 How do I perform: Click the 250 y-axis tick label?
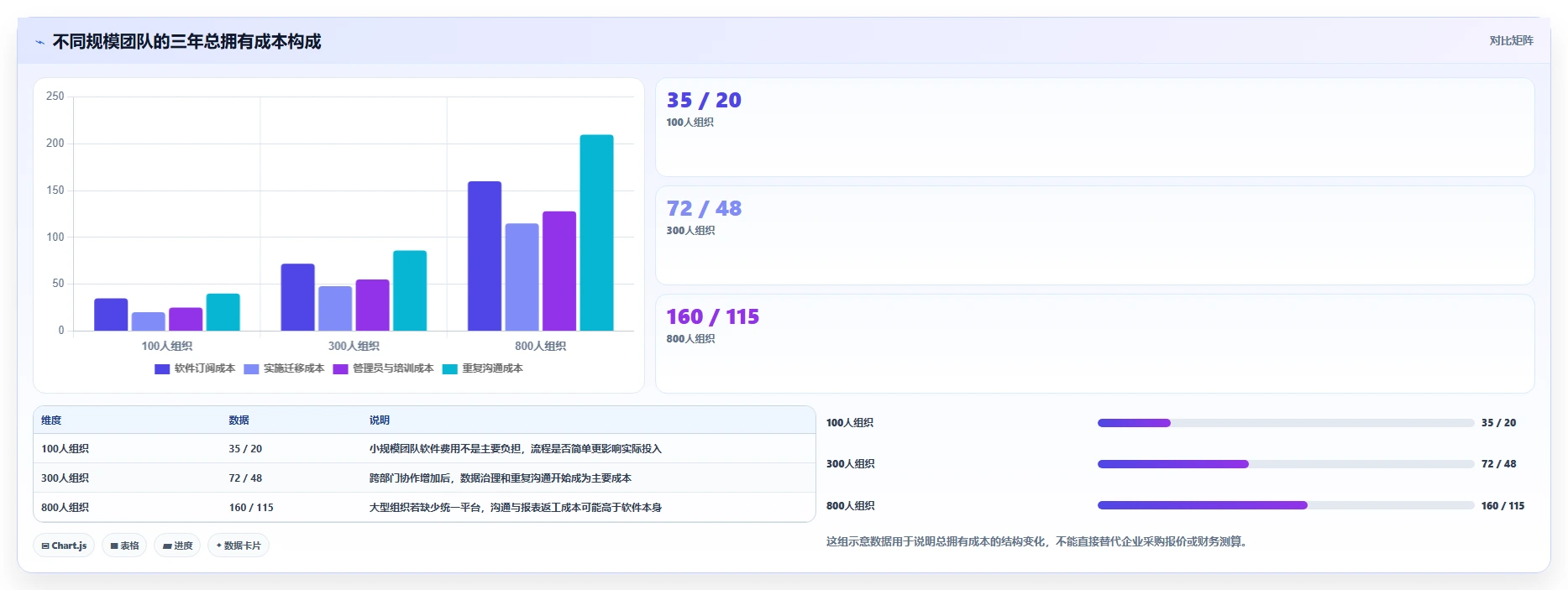coord(55,97)
